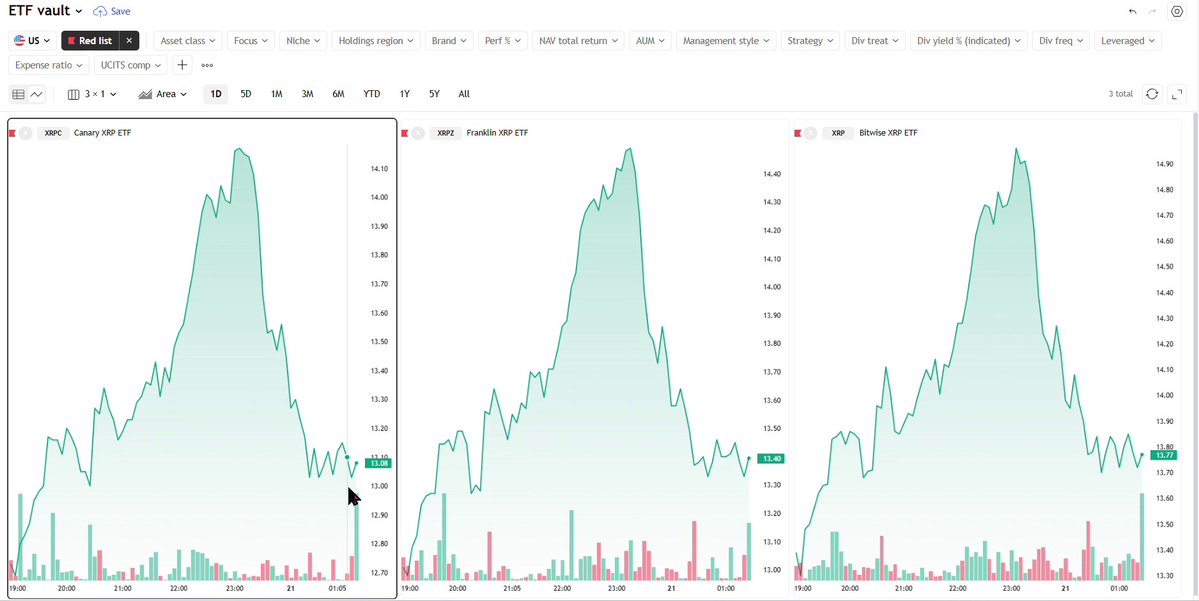
Task: Switch to table view
Action: coord(18,94)
